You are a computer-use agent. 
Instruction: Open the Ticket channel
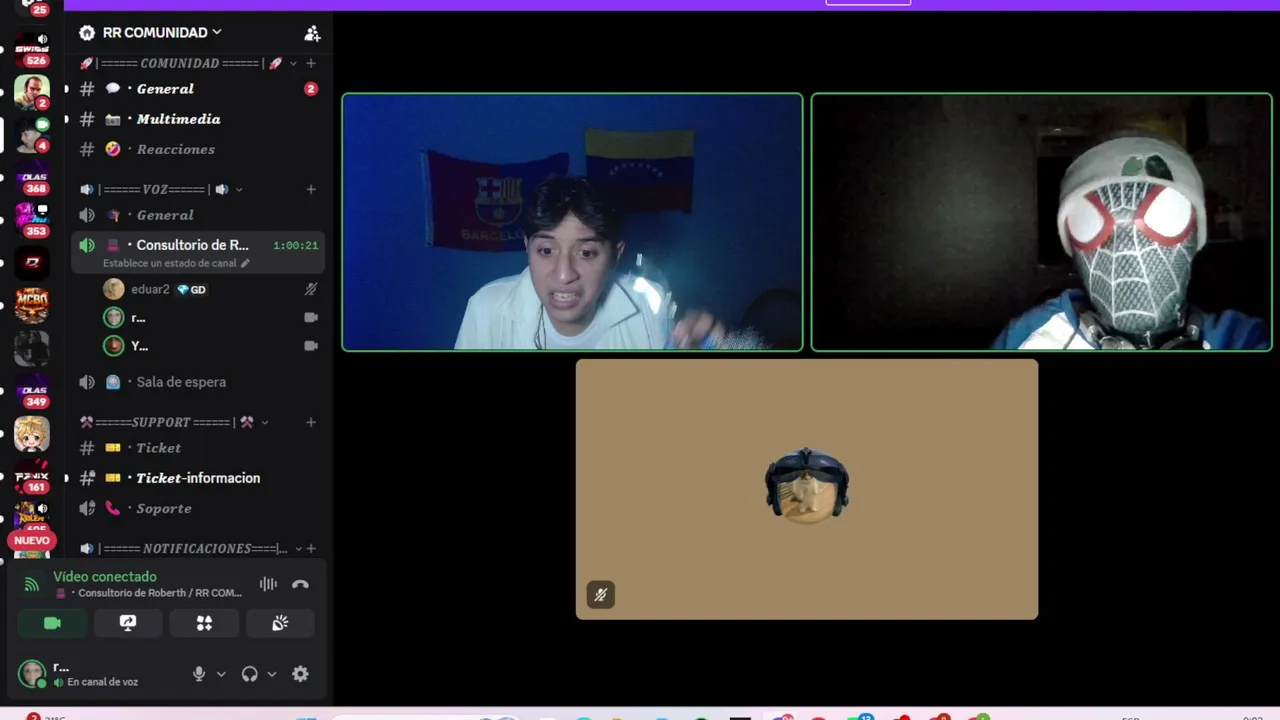[x=198, y=448]
